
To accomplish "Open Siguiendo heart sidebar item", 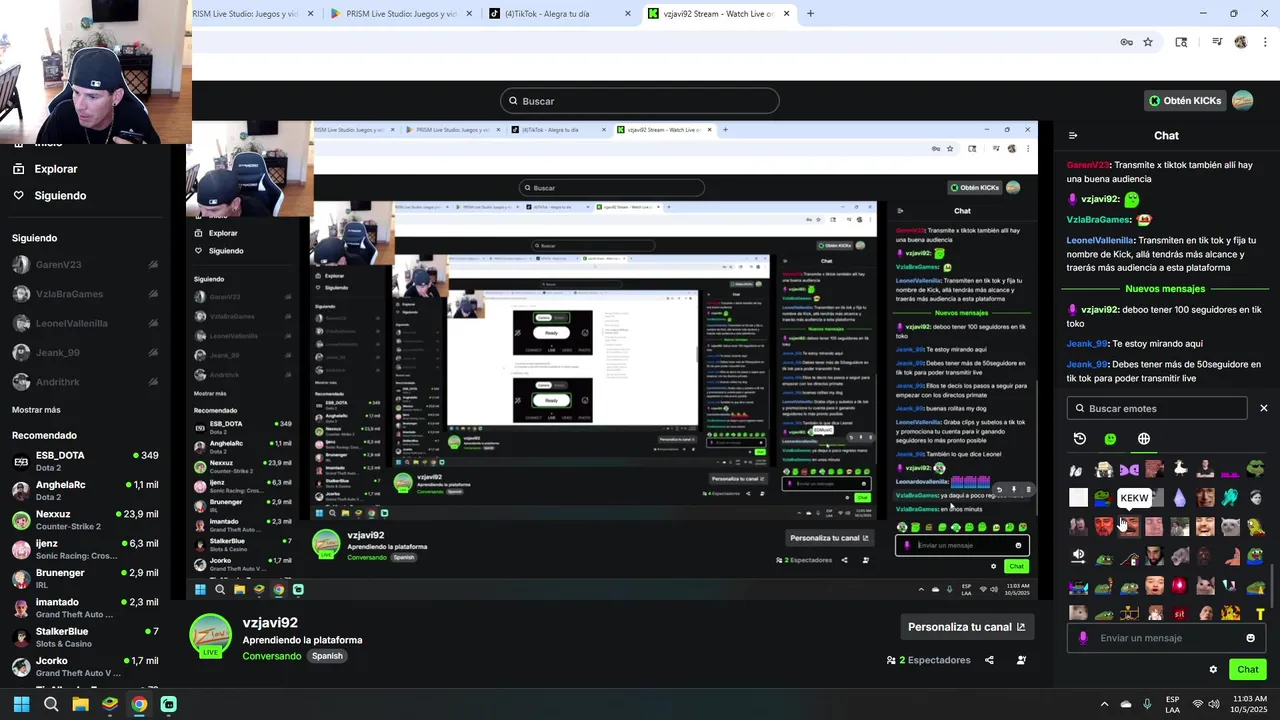I will tap(60, 196).
